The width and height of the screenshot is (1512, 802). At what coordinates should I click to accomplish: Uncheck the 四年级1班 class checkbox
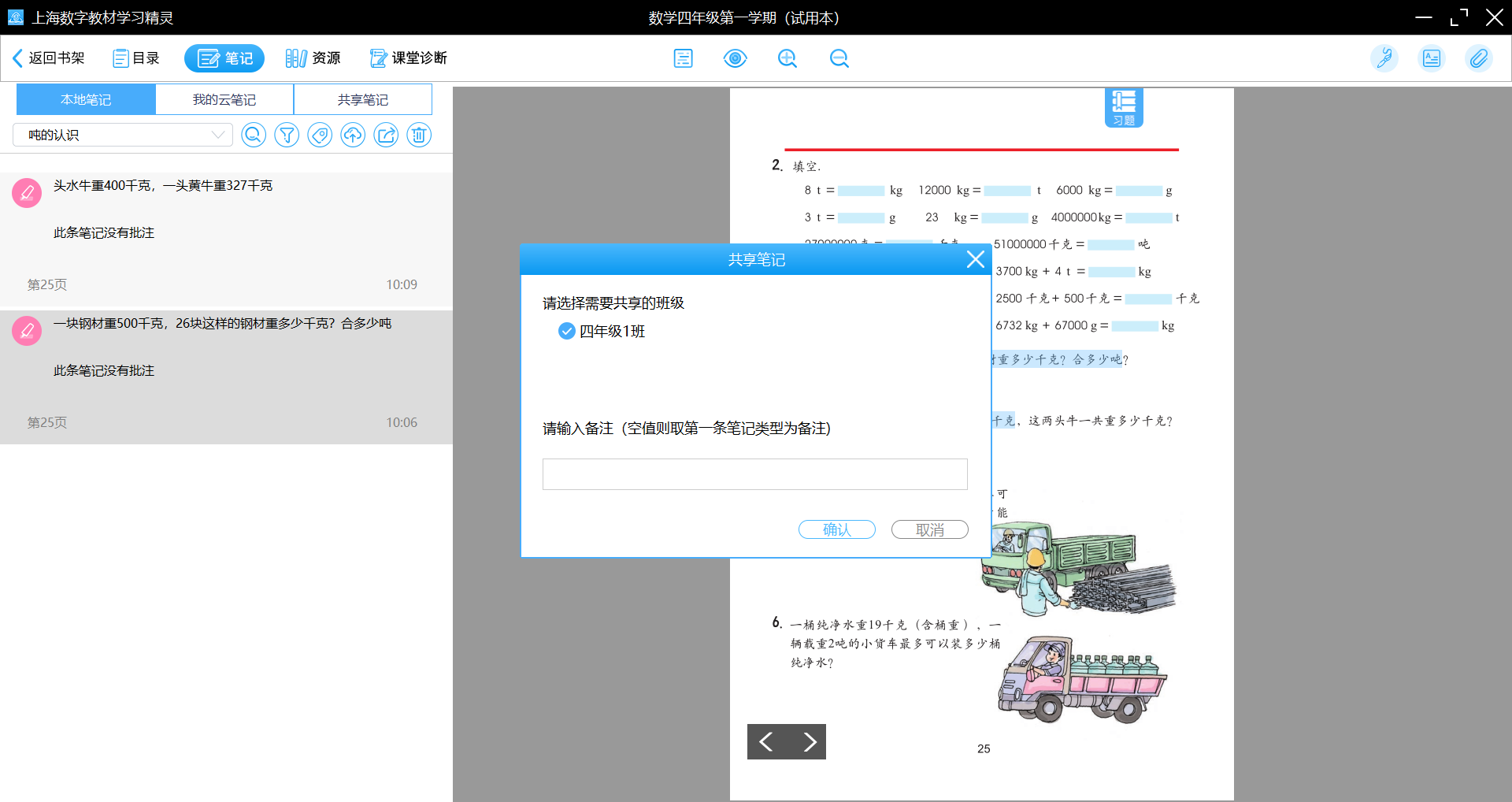click(x=566, y=332)
